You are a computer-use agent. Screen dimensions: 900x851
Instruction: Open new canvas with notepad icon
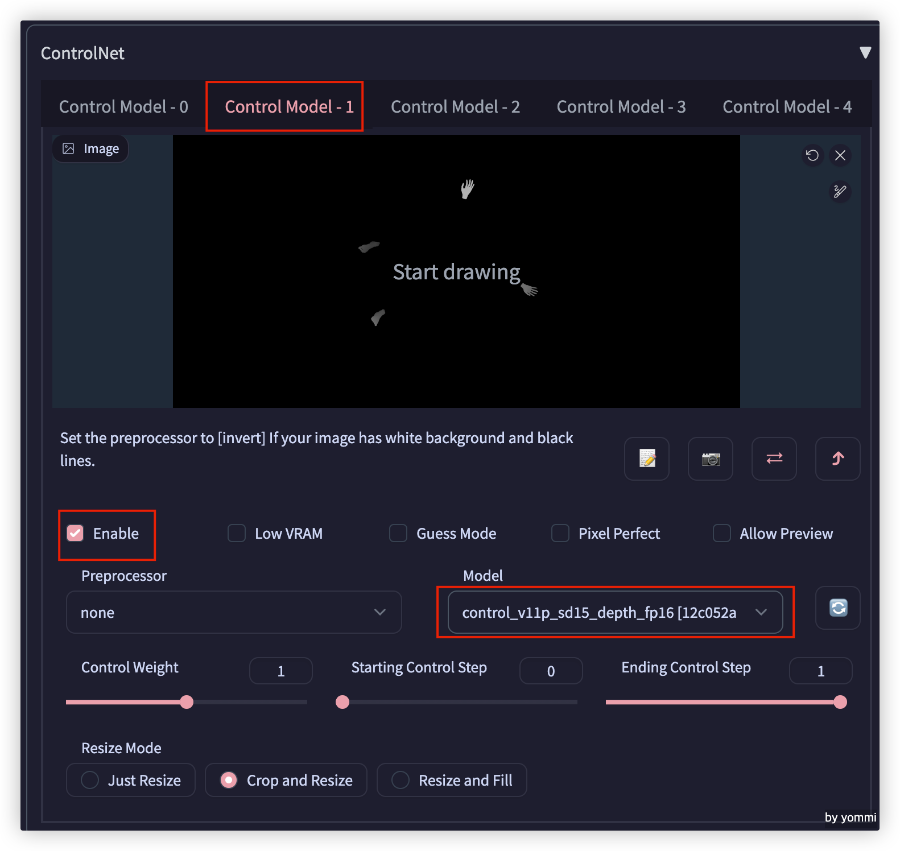tap(647, 458)
